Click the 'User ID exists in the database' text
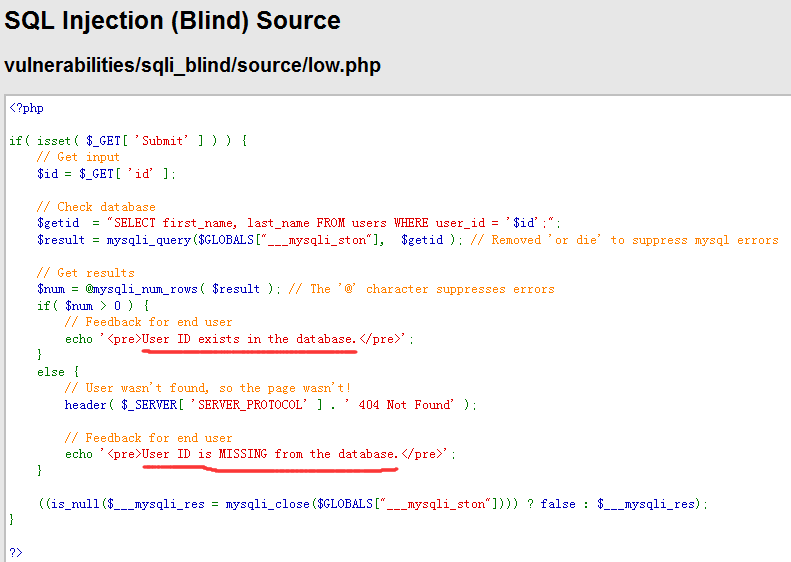 pos(248,339)
